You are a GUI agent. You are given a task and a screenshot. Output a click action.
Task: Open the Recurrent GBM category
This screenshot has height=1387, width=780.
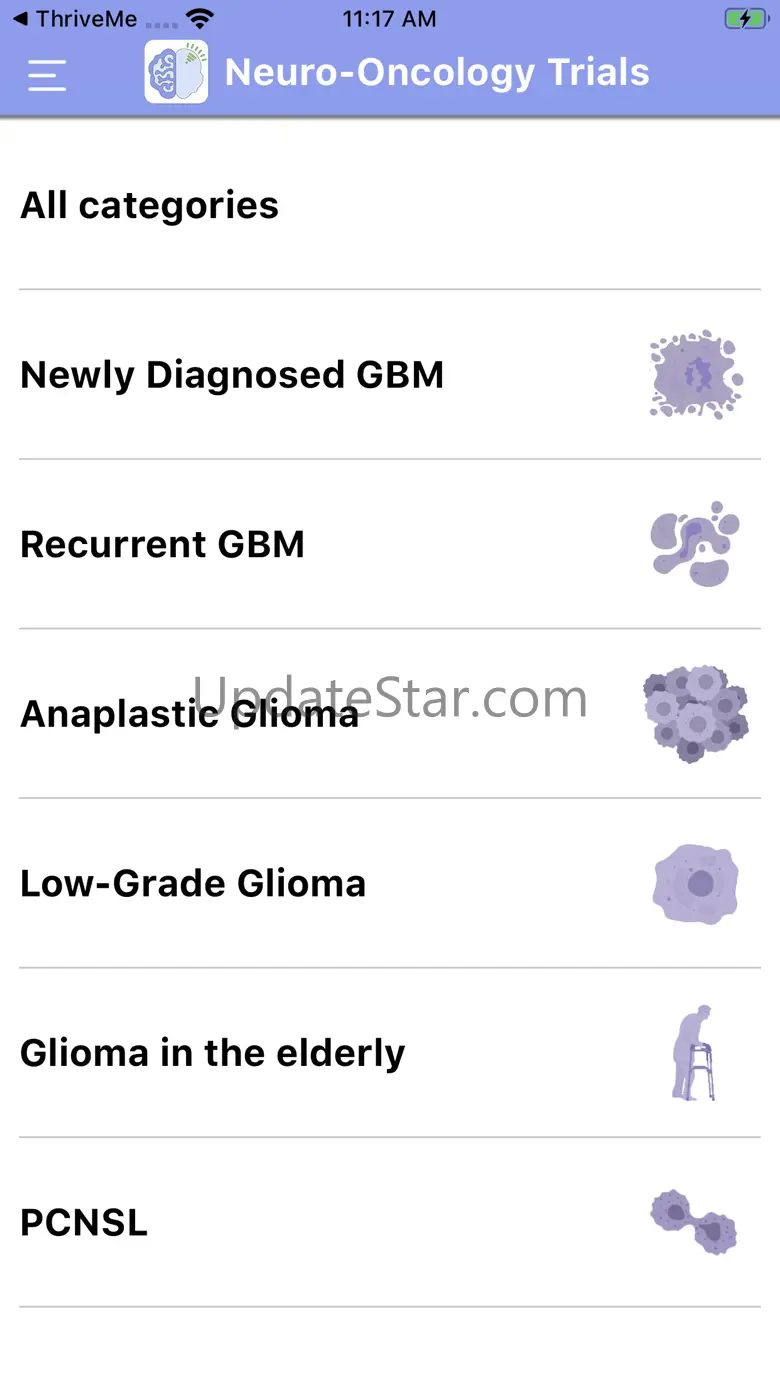[163, 545]
